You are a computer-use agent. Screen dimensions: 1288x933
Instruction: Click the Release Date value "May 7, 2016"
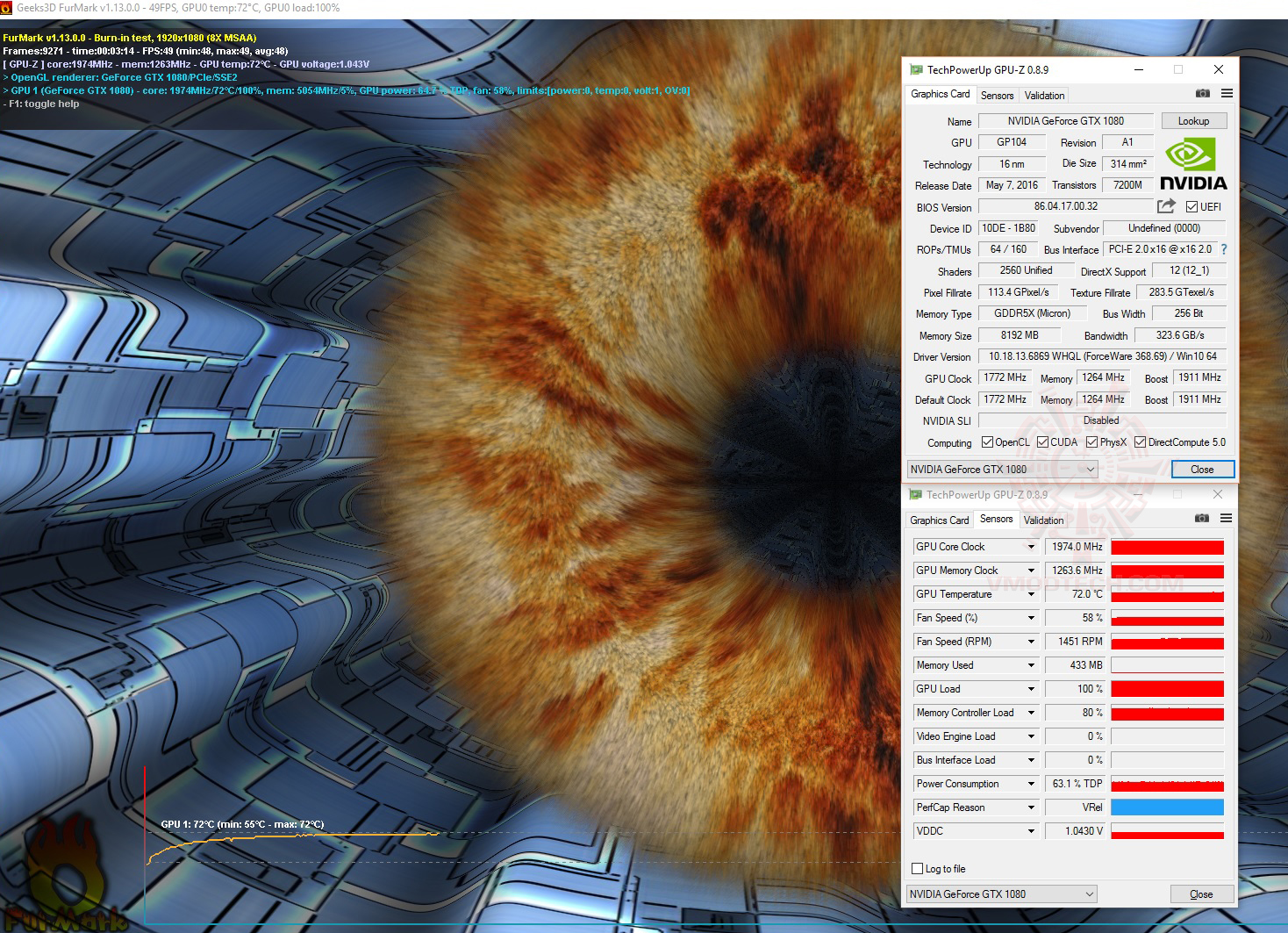click(1013, 185)
